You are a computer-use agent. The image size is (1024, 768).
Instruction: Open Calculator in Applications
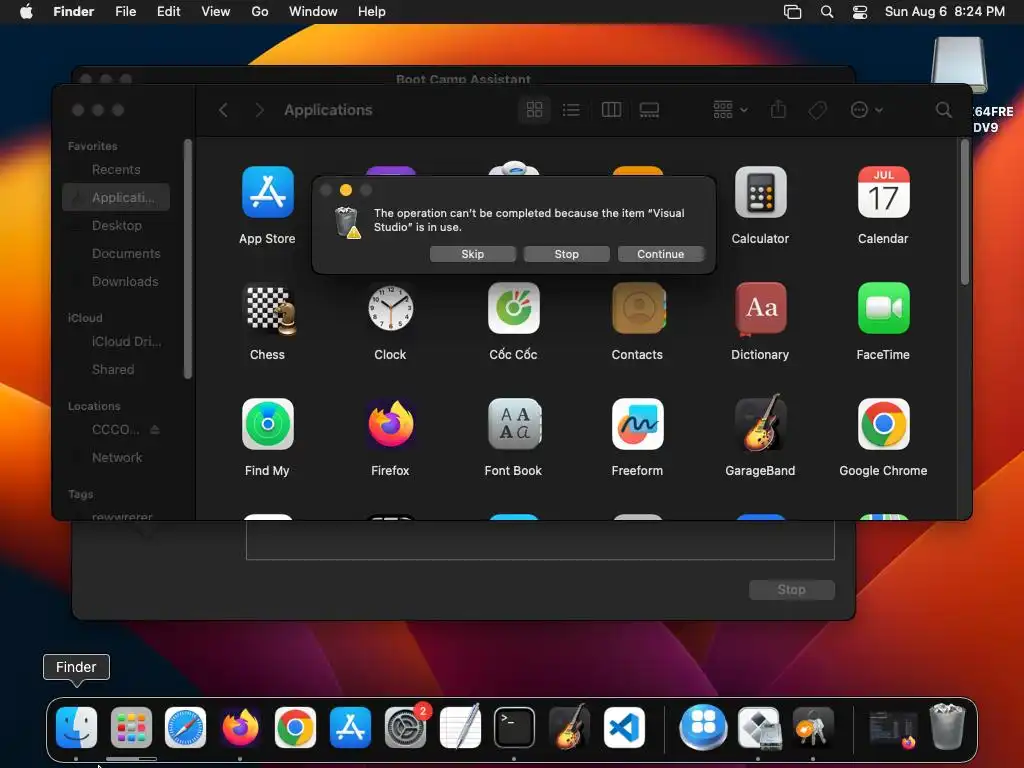[x=760, y=192]
